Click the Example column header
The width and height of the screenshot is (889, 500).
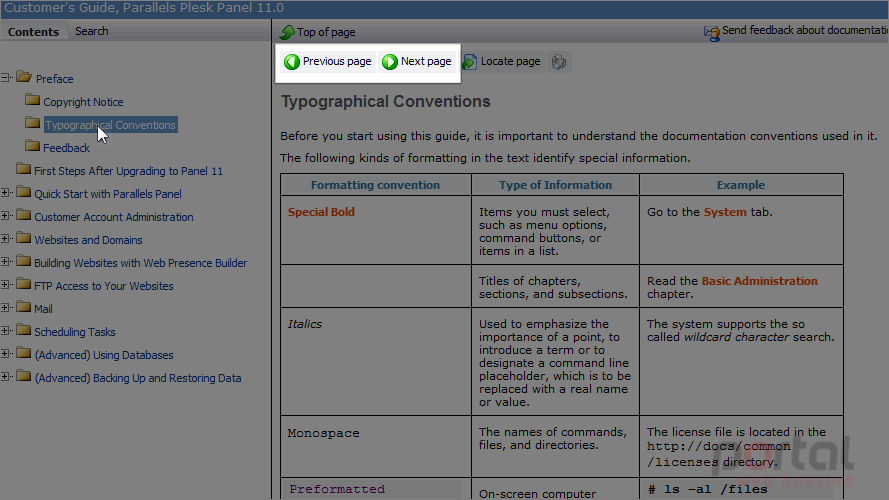coord(740,185)
